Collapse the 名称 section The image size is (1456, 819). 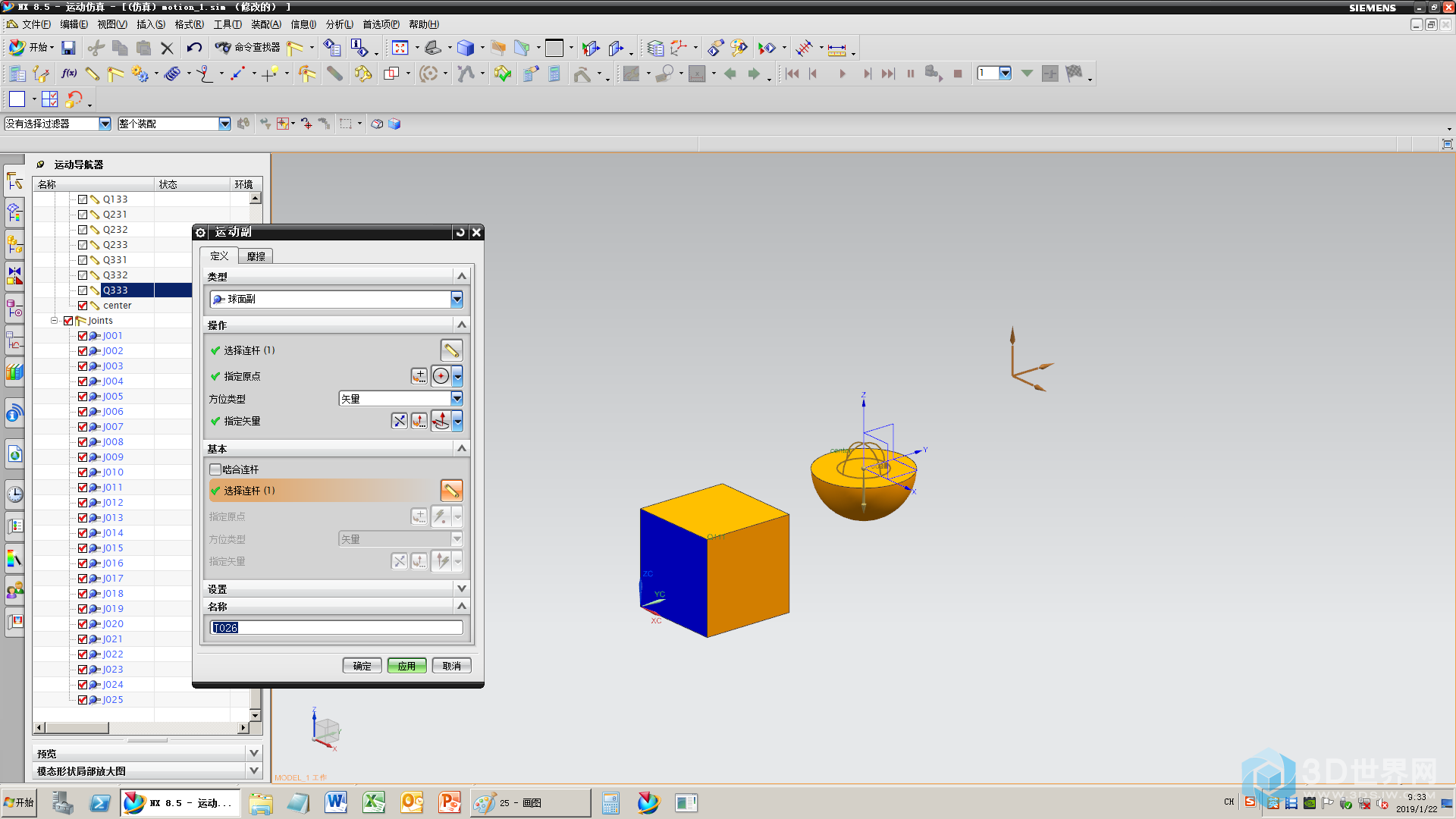point(461,607)
